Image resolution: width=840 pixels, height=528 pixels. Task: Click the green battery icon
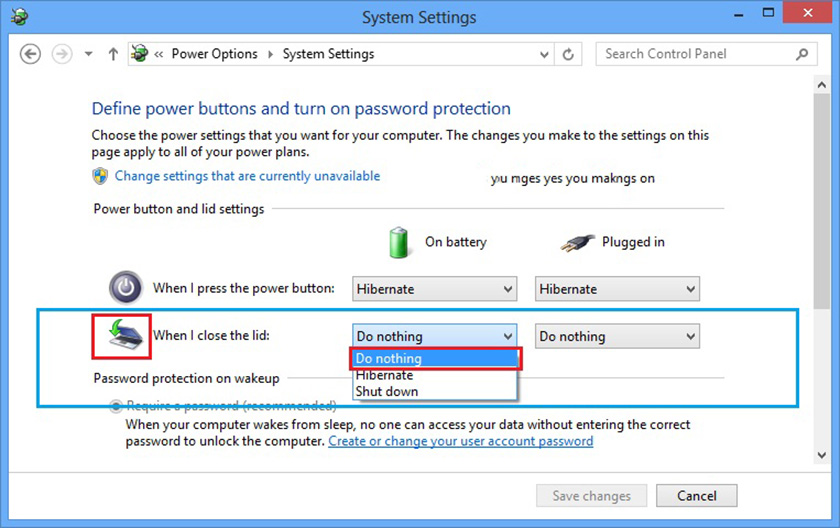click(x=400, y=242)
